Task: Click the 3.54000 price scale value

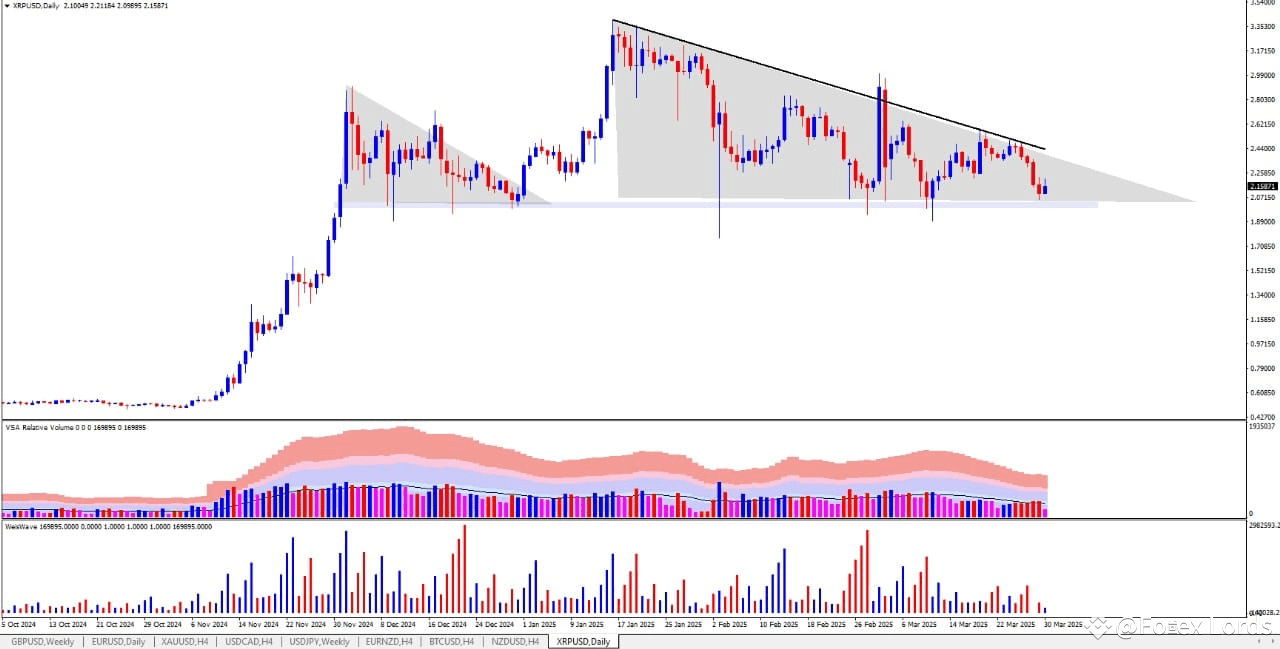Action: pyautogui.click(x=1263, y=3)
